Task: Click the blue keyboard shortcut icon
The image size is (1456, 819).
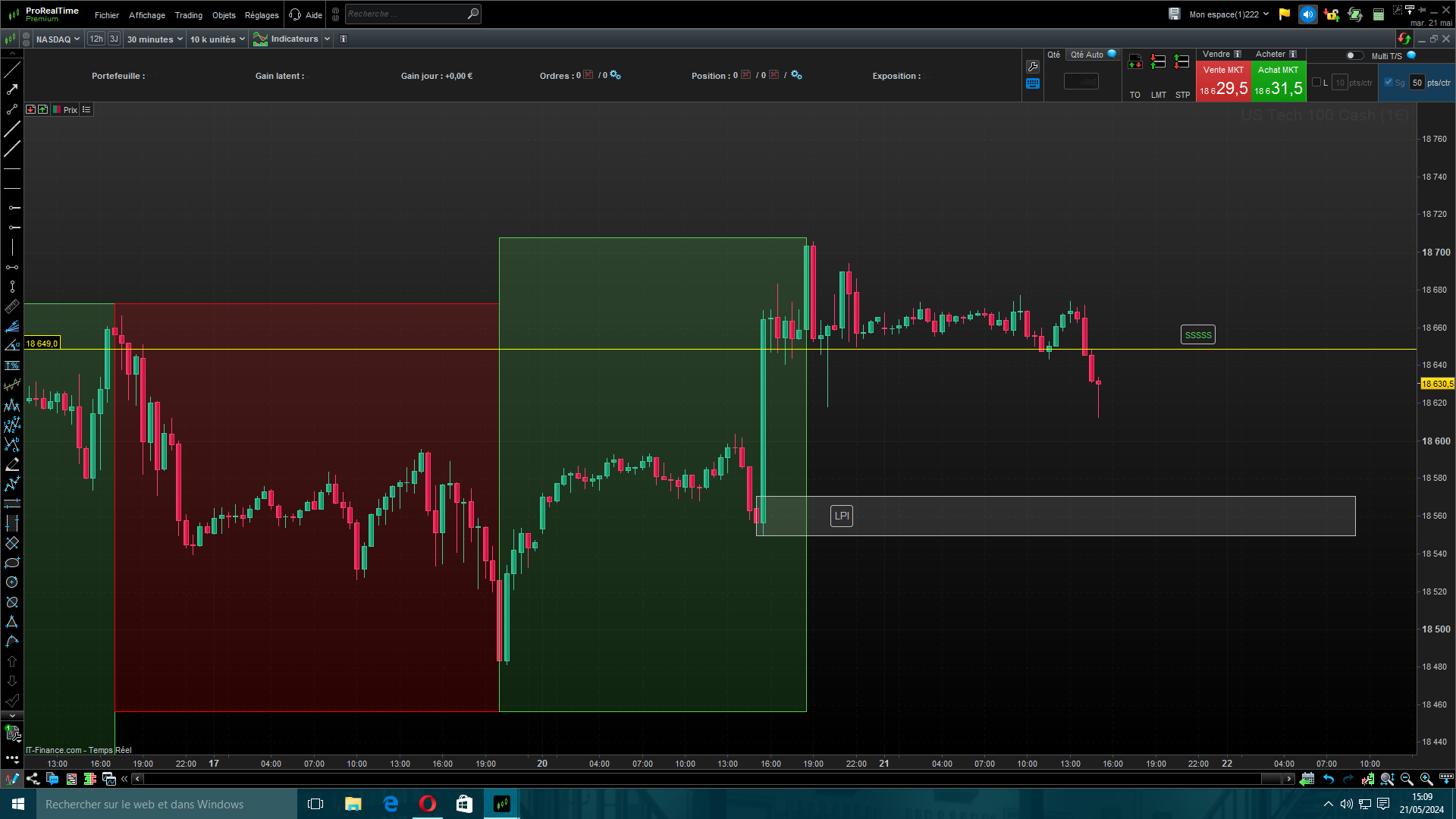Action: 1033,84
